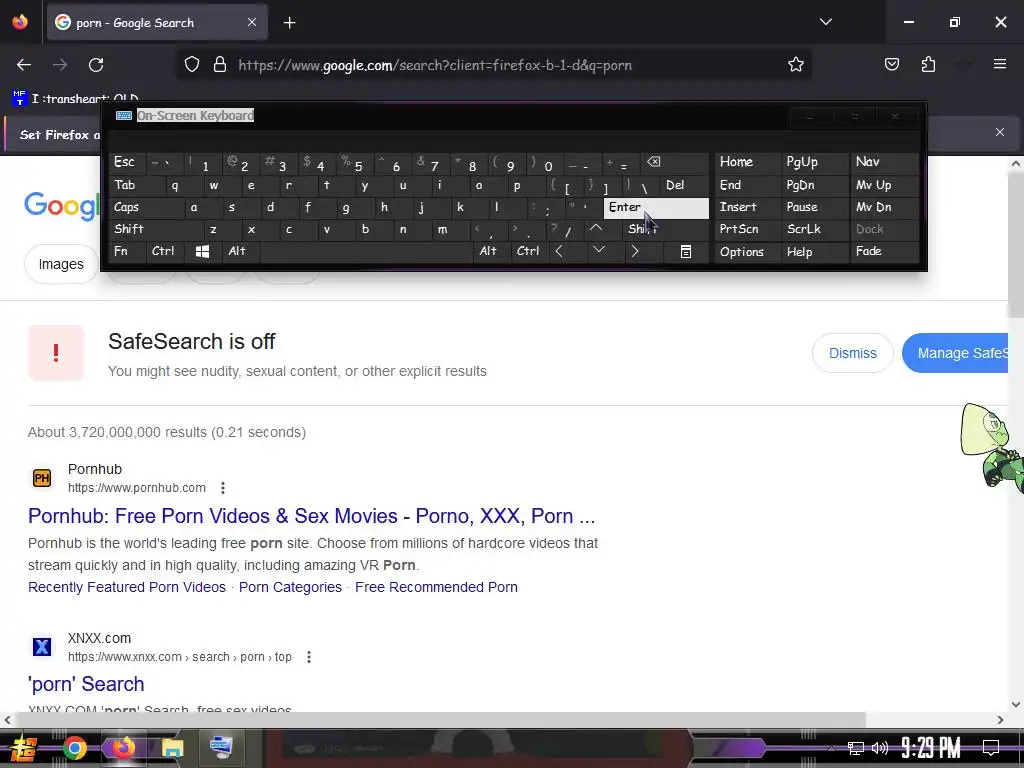Open the On-Screen Keyboard Help

click(x=814, y=251)
